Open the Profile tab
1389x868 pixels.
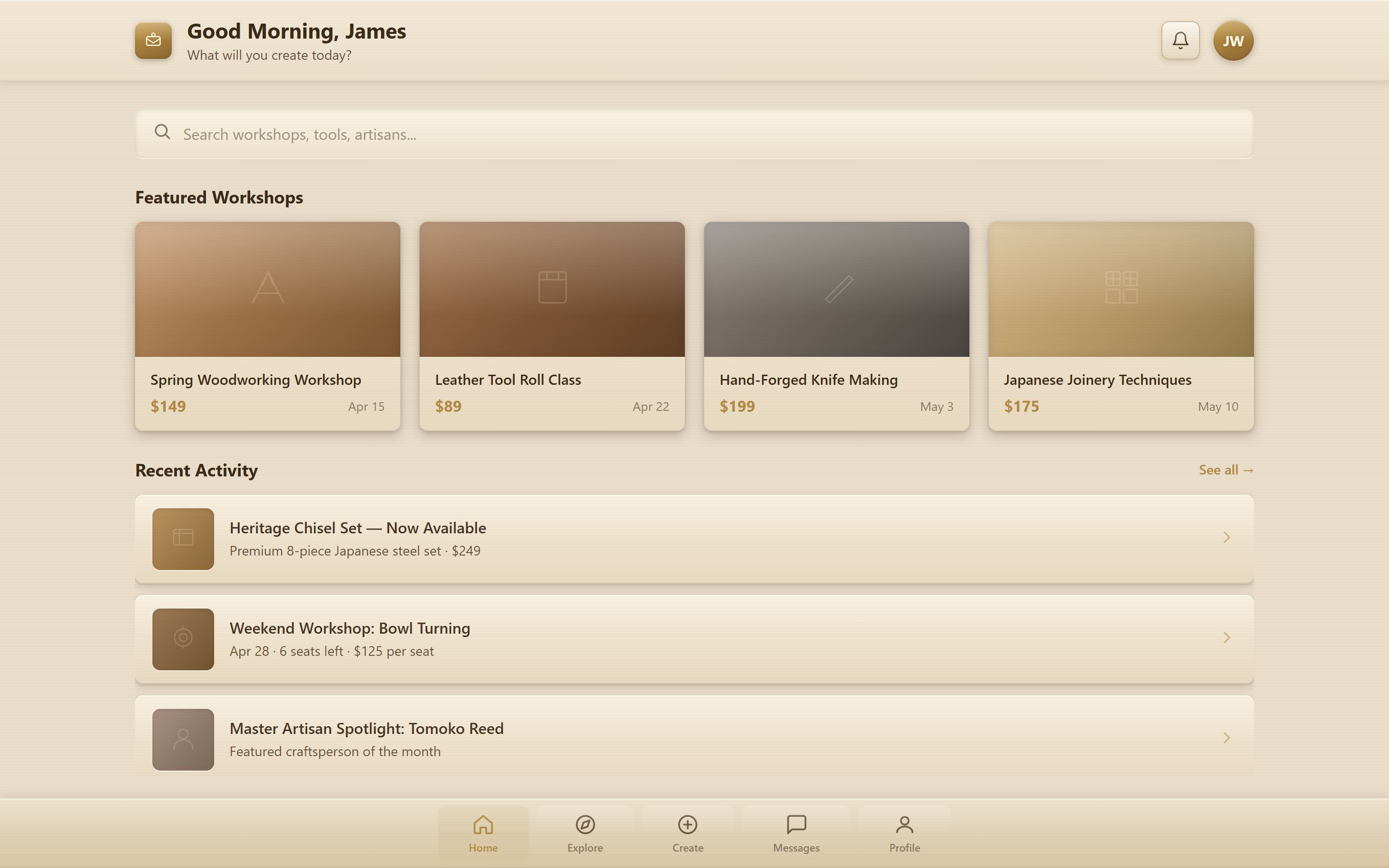[x=905, y=833]
